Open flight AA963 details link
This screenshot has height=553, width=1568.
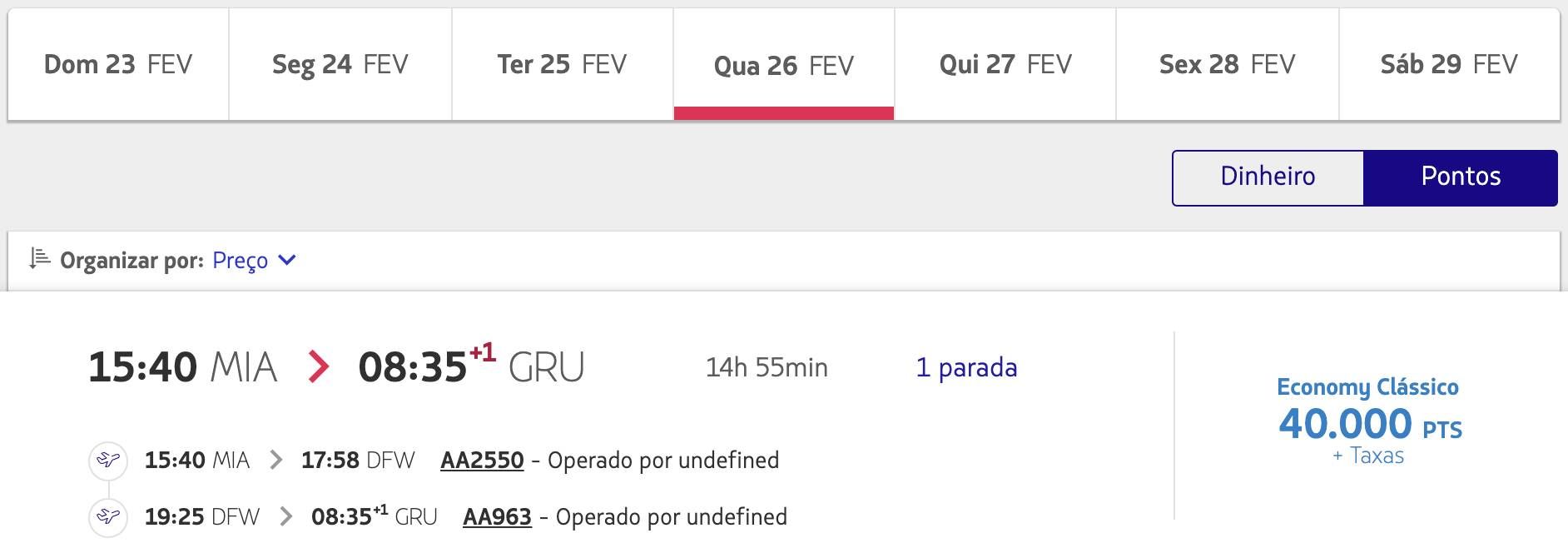pyautogui.click(x=497, y=516)
